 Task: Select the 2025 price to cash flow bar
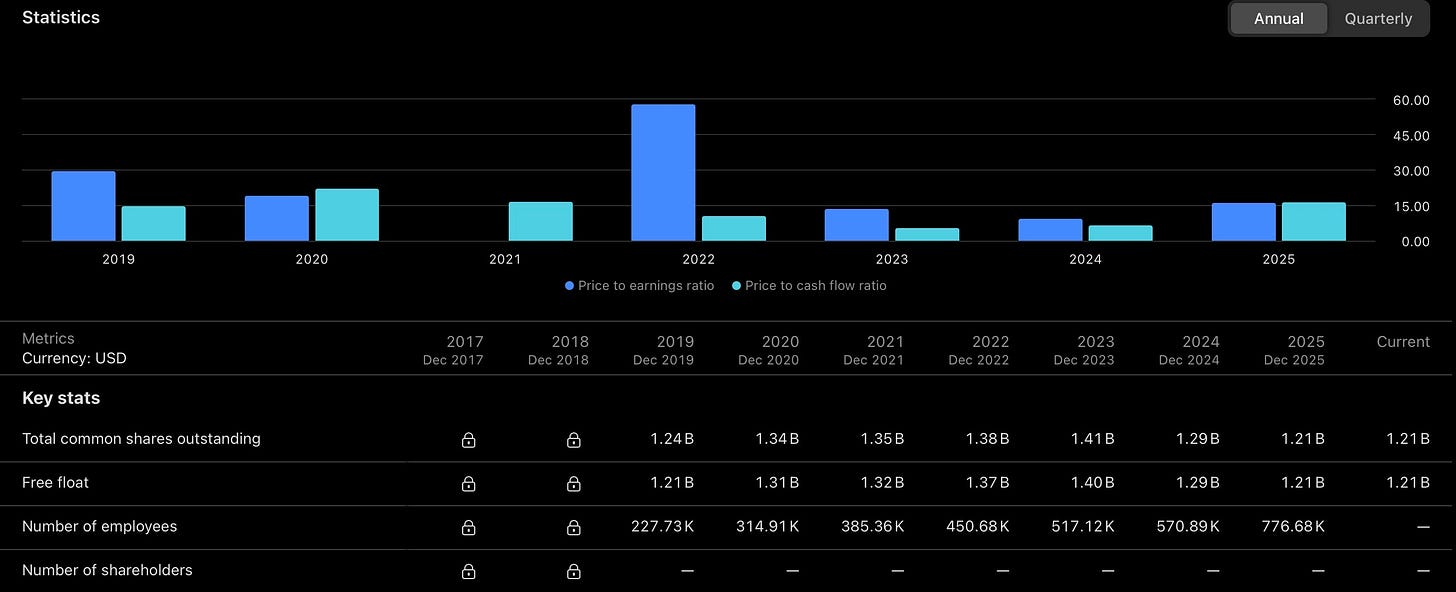pyautogui.click(x=1314, y=222)
